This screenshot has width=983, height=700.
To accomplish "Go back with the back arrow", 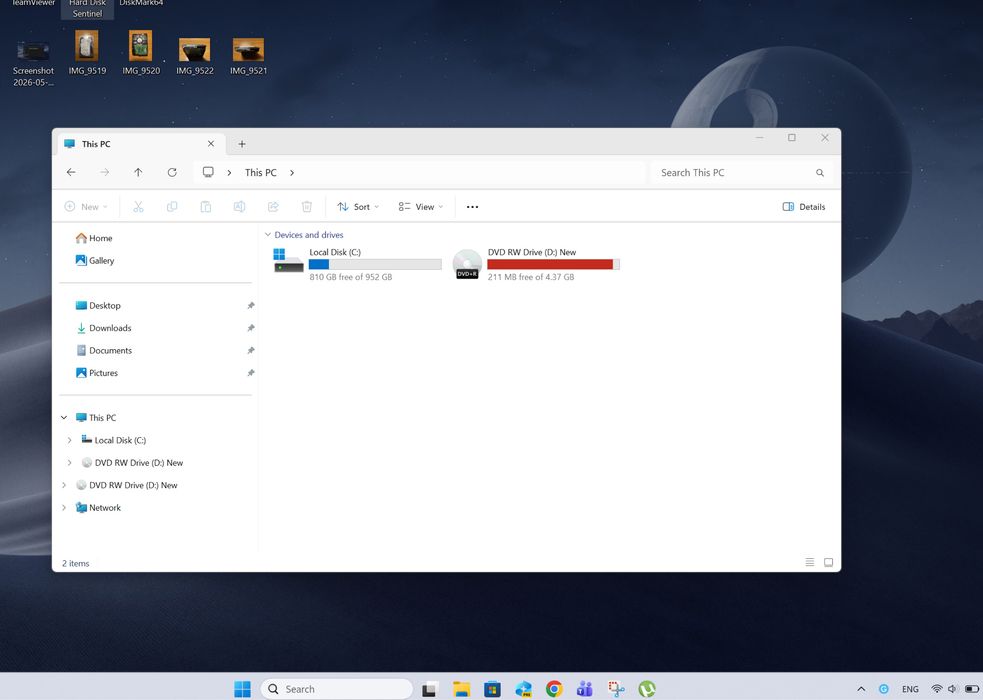I will 71,172.
